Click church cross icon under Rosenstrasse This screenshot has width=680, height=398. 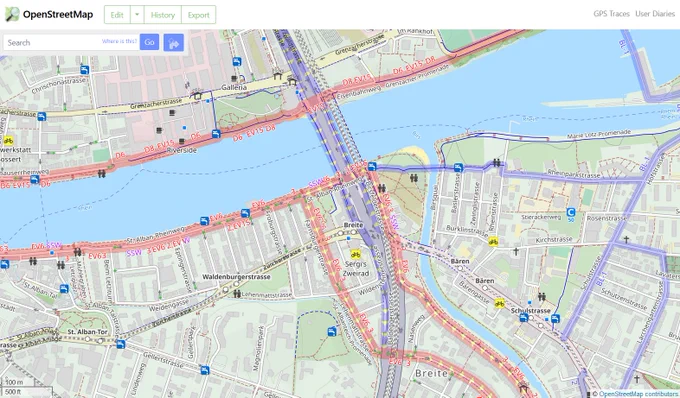click(x=626, y=239)
